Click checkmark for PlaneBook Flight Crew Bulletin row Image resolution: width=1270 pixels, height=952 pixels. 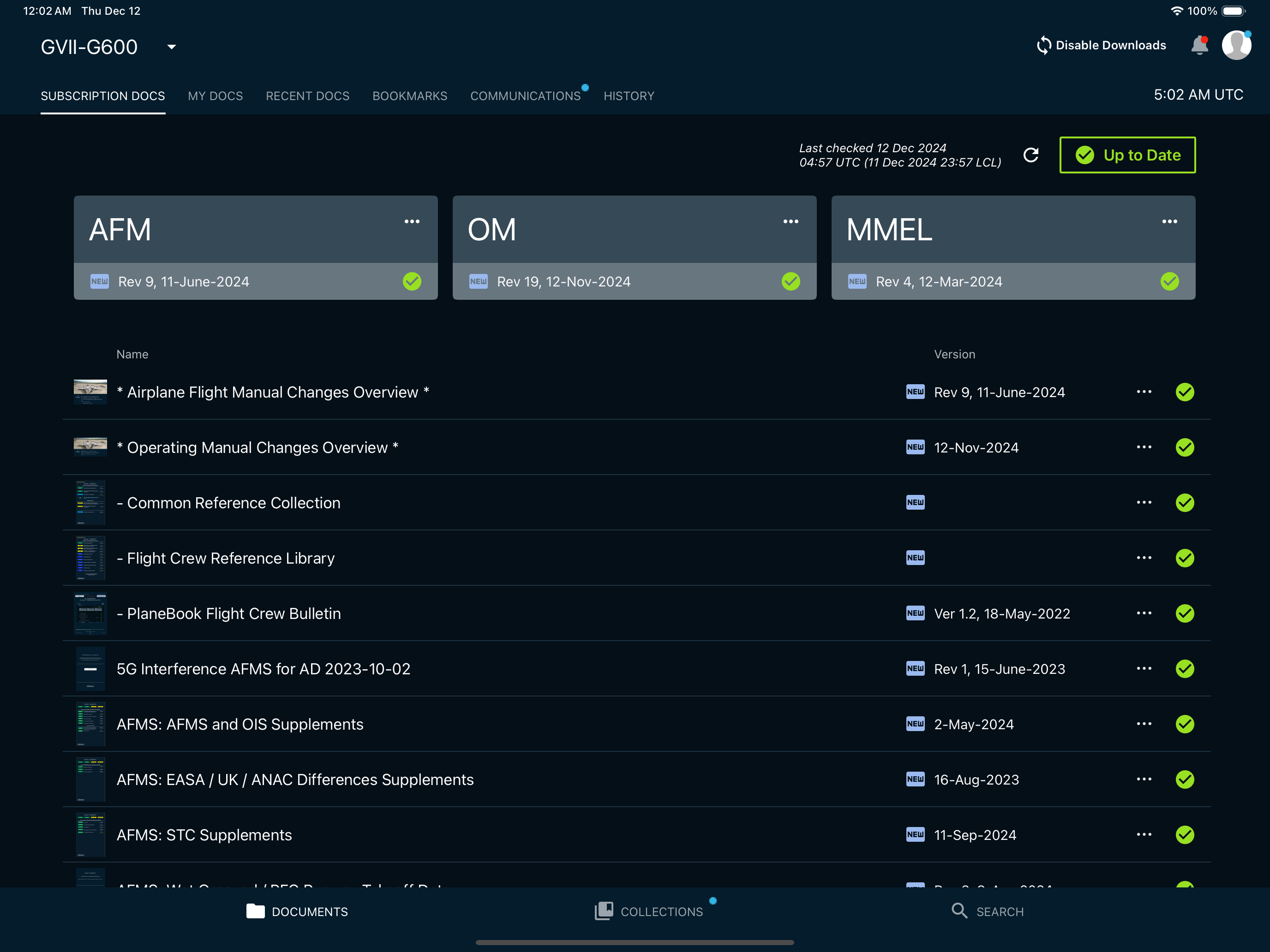(x=1185, y=613)
